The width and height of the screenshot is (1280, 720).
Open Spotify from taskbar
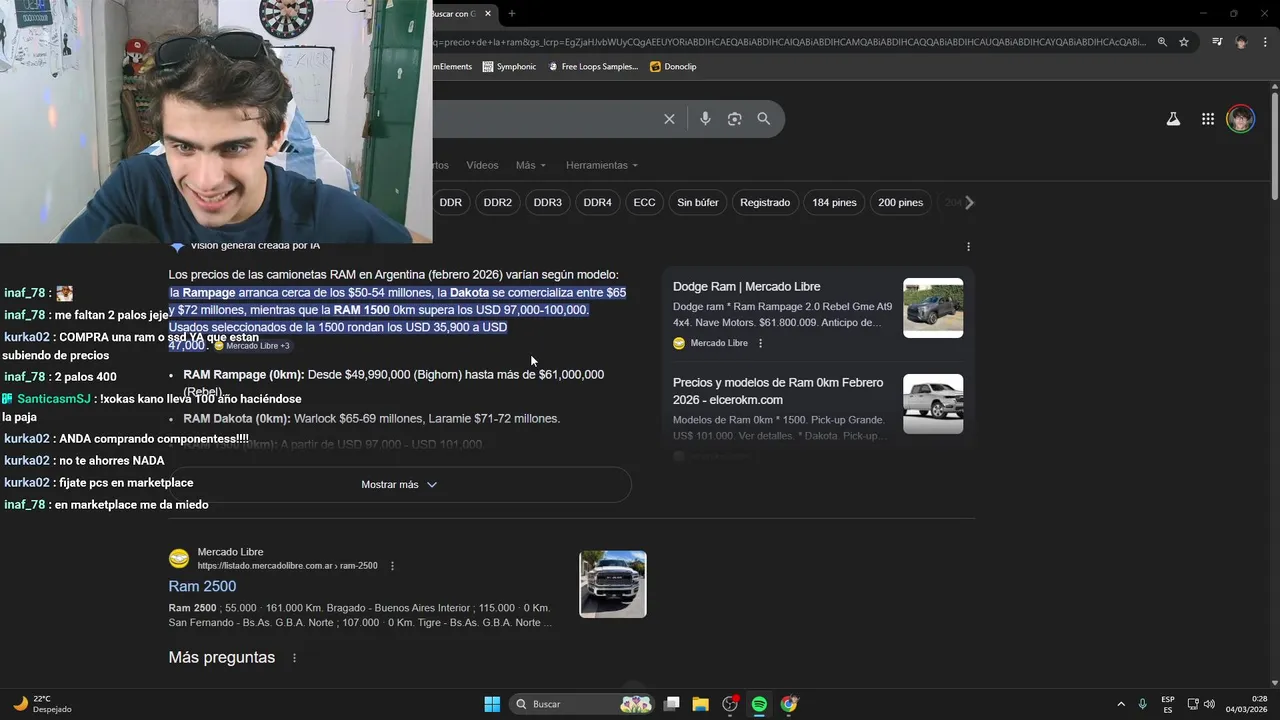pyautogui.click(x=759, y=704)
